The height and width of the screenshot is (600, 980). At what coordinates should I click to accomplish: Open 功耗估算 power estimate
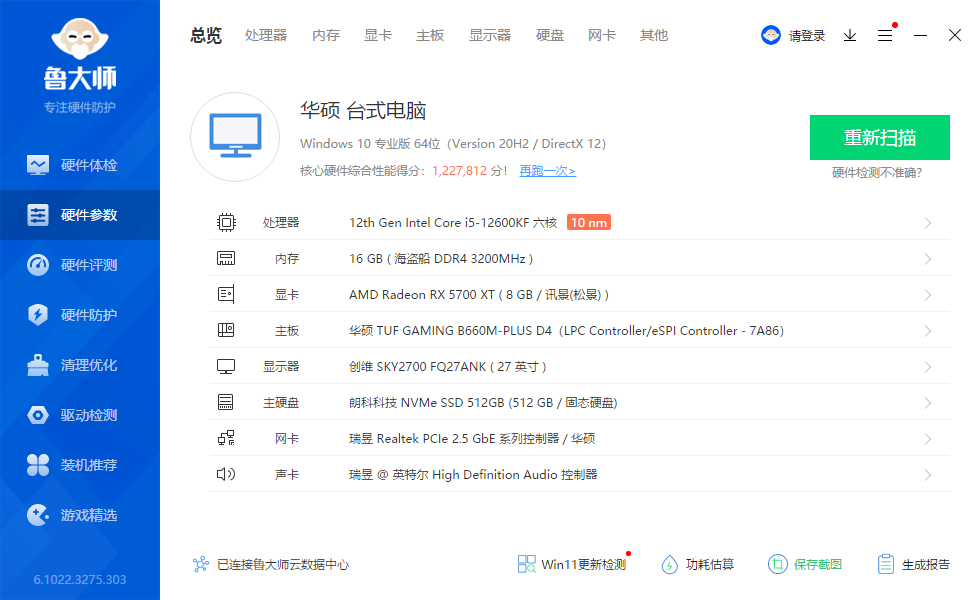click(x=698, y=564)
